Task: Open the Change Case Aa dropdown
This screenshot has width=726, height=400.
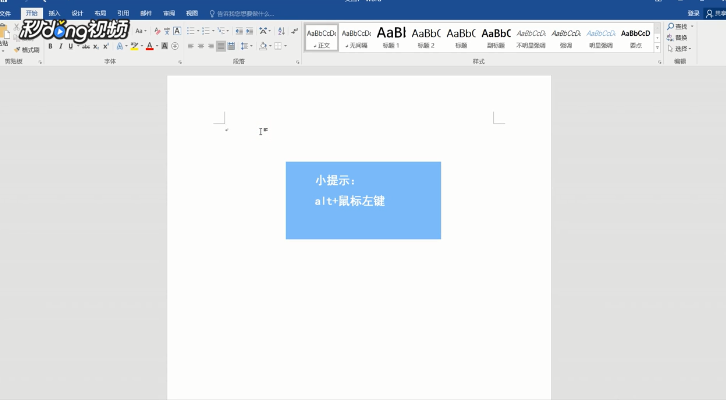Action: pos(141,31)
